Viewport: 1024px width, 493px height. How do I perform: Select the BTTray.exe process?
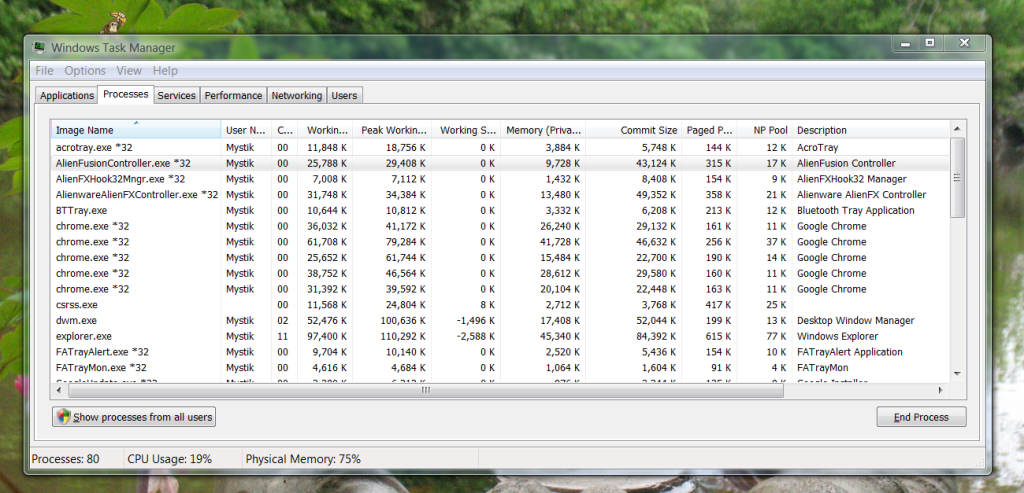pyautogui.click(x=500, y=210)
